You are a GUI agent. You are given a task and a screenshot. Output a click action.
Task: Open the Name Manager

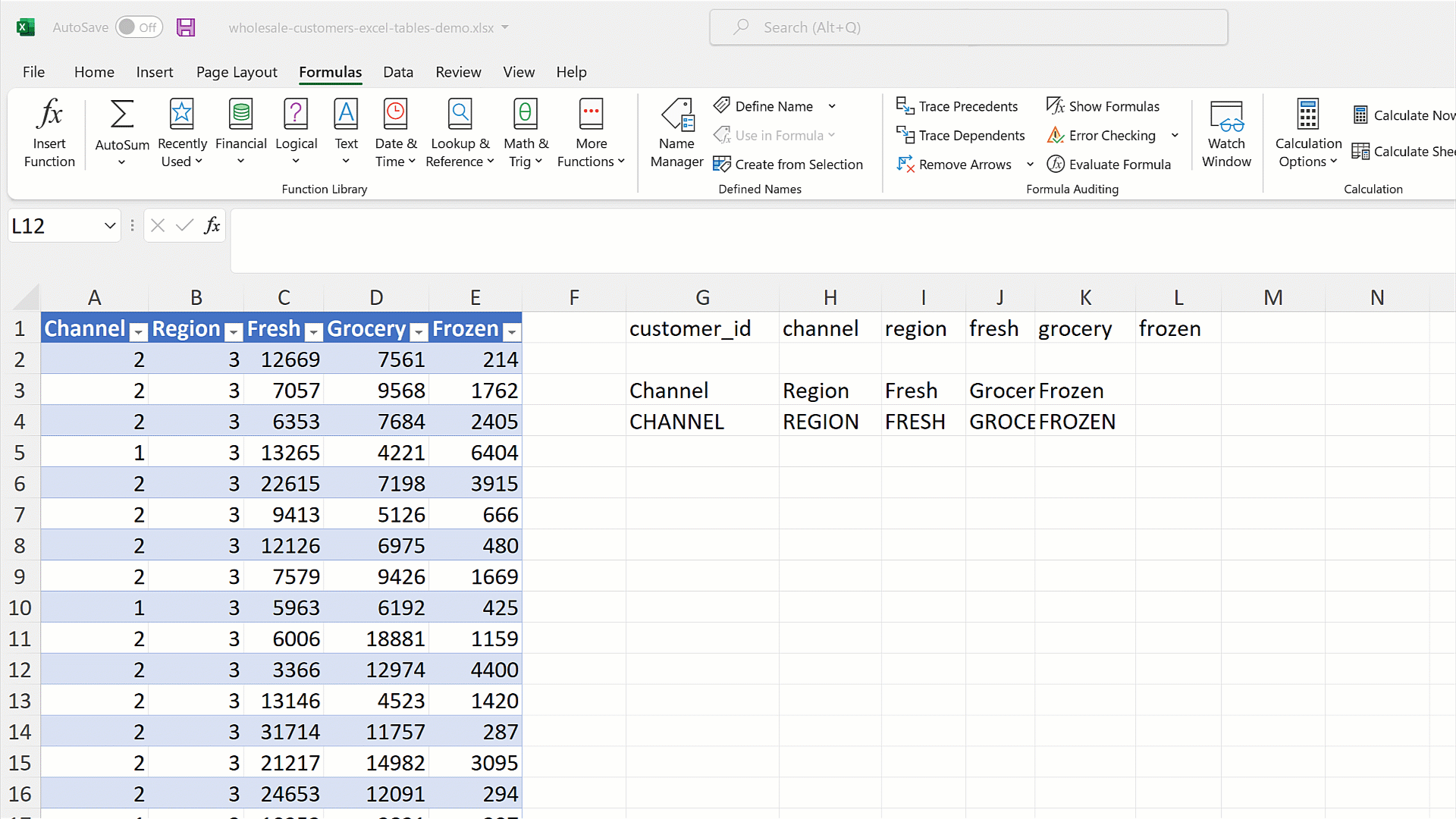[x=676, y=133]
